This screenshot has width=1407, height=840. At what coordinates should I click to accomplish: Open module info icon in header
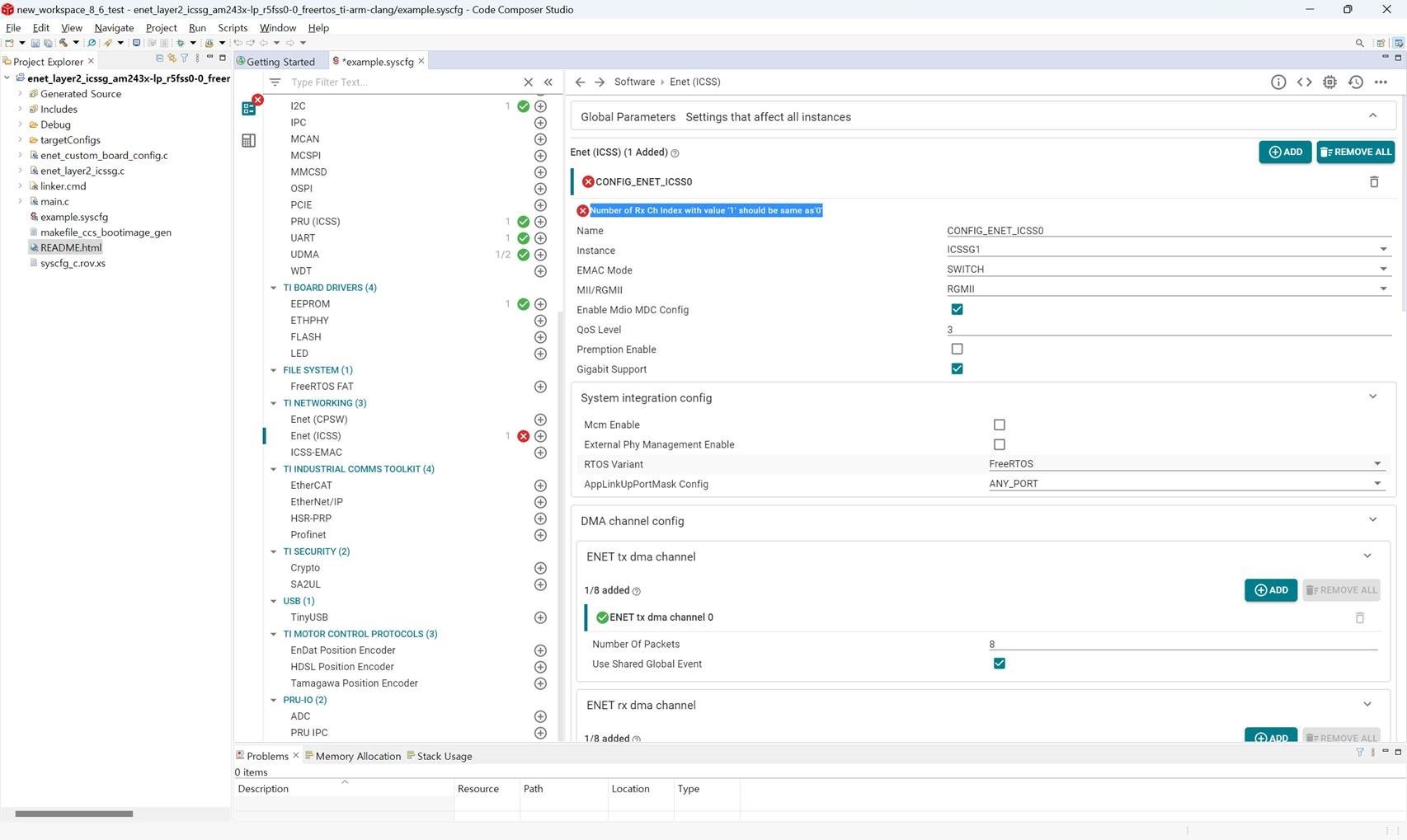coord(1278,82)
